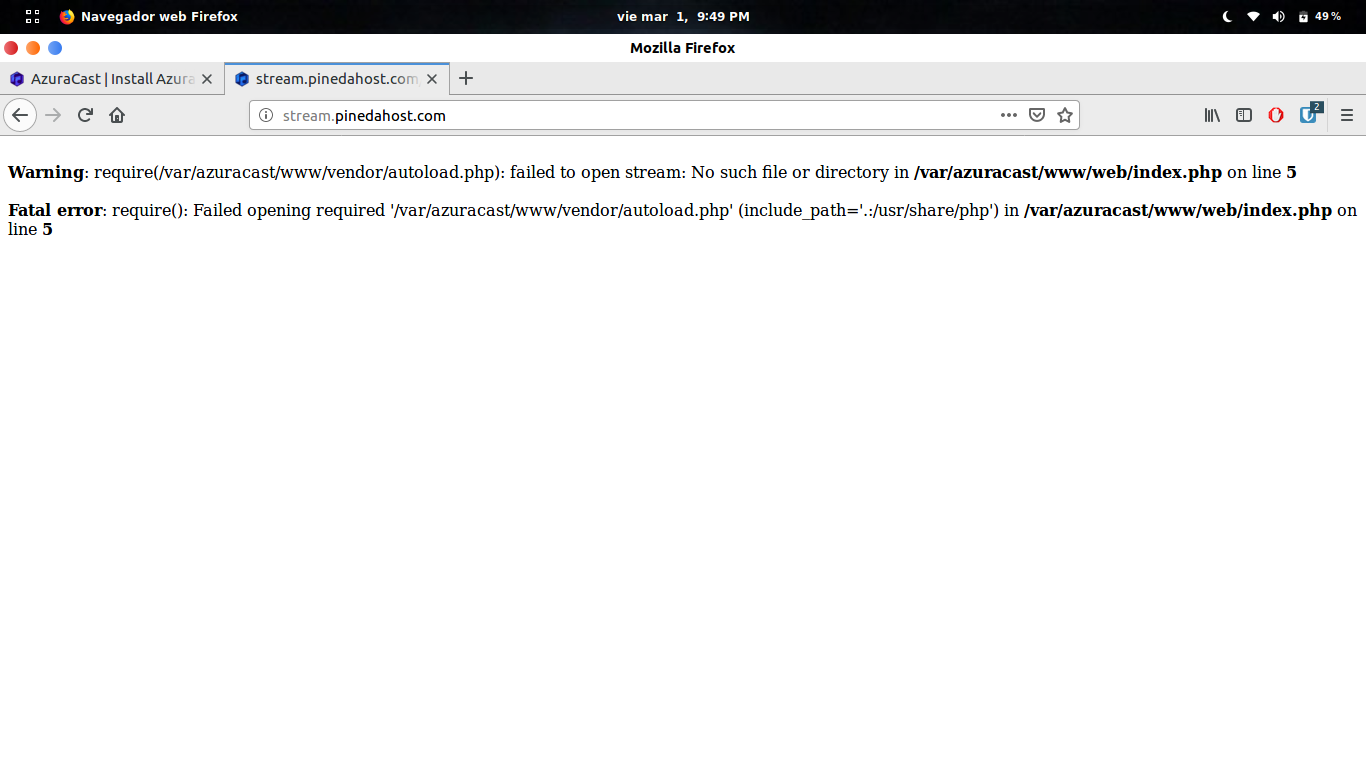Viewport: 1366px width, 768px height.
Task: Open the Firefox Library panel
Action: (x=1211, y=115)
